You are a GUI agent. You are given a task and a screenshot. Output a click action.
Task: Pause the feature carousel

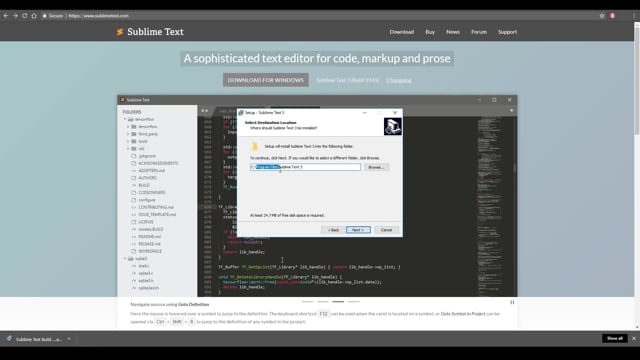click(512, 302)
